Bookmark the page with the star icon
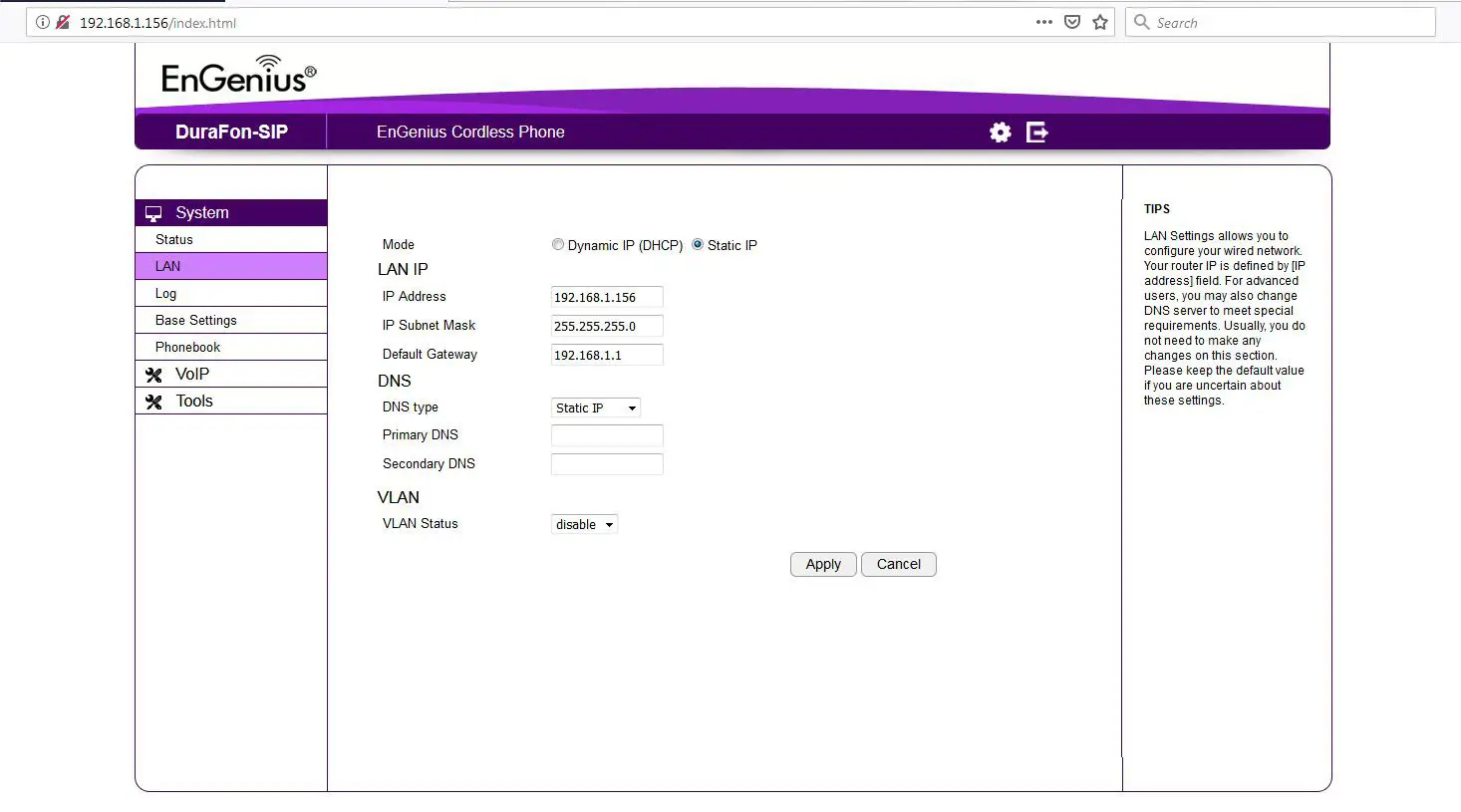The image size is (1461, 812). point(1101,21)
